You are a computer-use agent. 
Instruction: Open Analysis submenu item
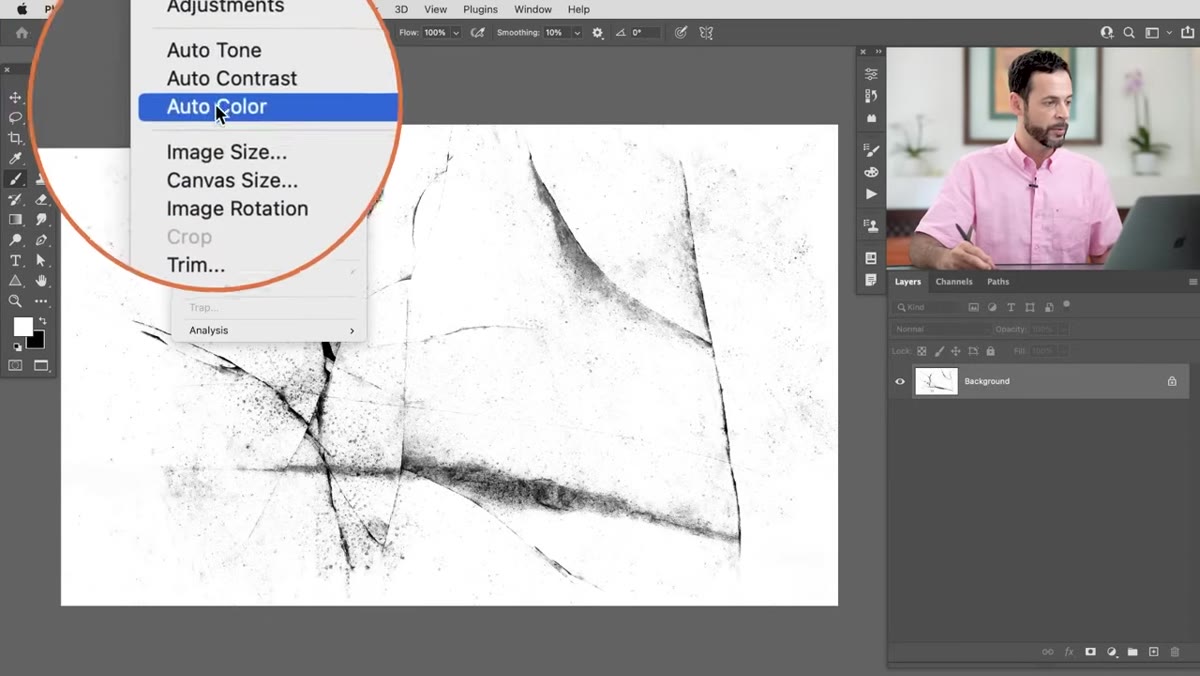click(269, 330)
